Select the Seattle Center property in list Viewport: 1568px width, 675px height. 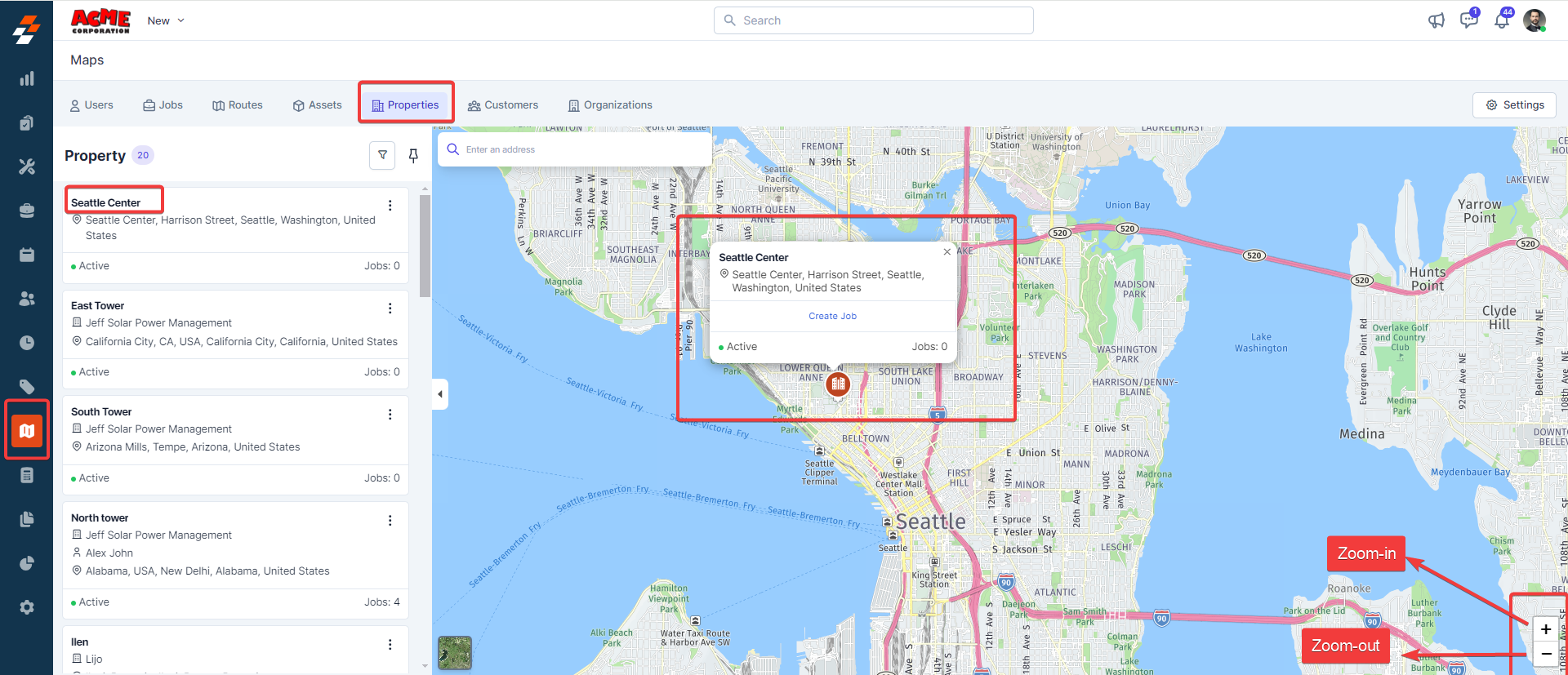click(105, 202)
